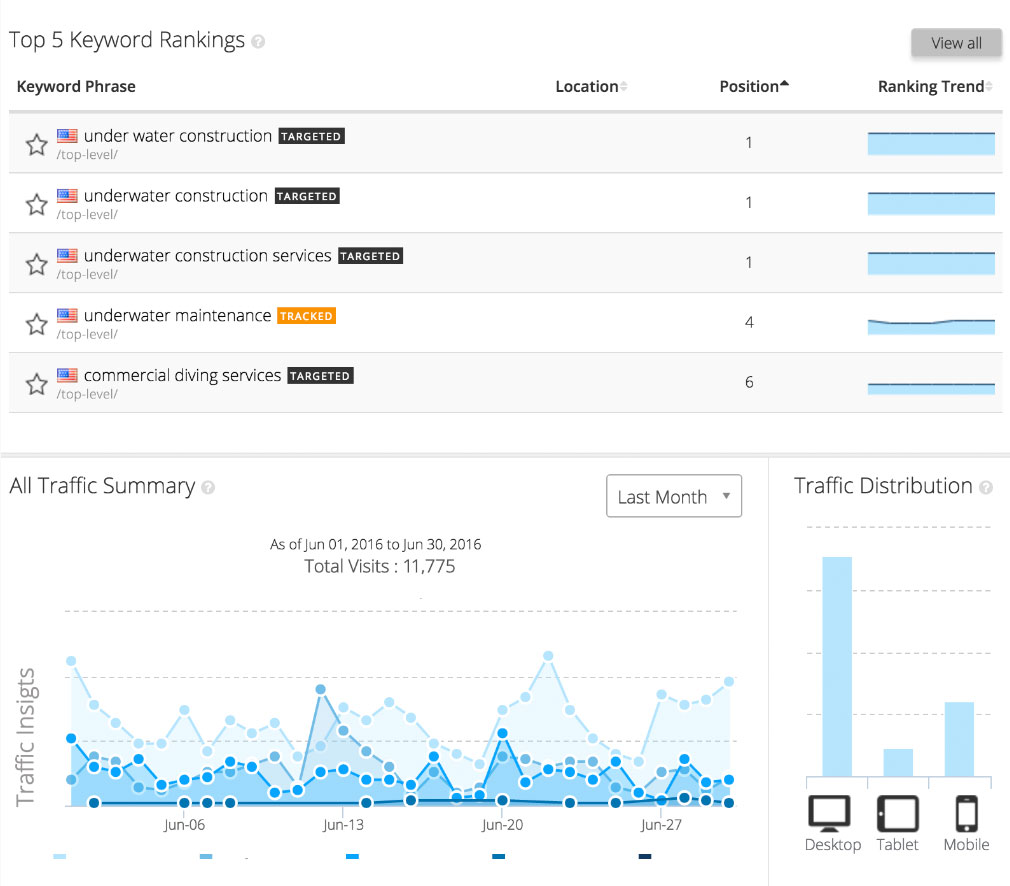This screenshot has height=886, width=1010.
Task: Click the View all button
Action: [956, 43]
